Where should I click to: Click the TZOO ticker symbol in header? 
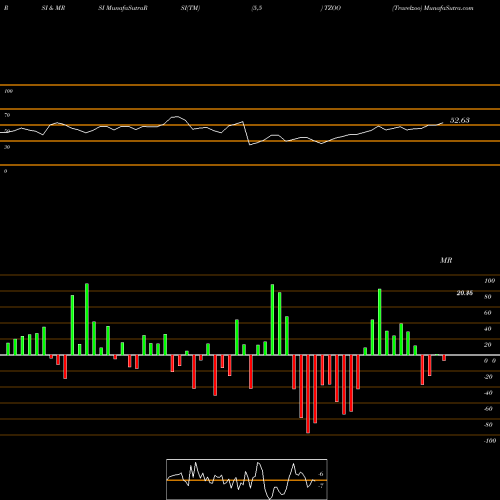(x=332, y=8)
